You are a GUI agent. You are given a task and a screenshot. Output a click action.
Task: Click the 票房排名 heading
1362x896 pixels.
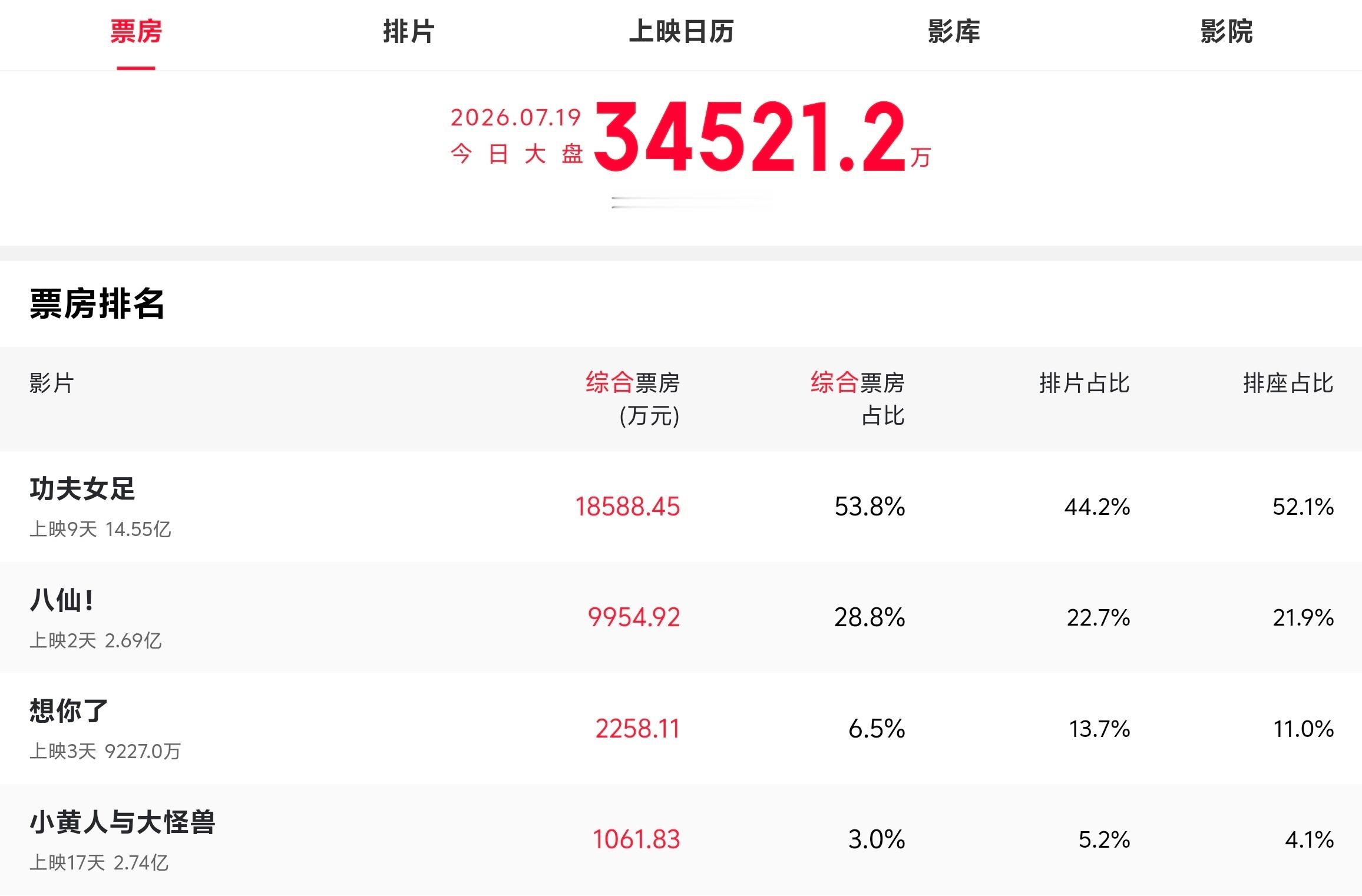(97, 304)
